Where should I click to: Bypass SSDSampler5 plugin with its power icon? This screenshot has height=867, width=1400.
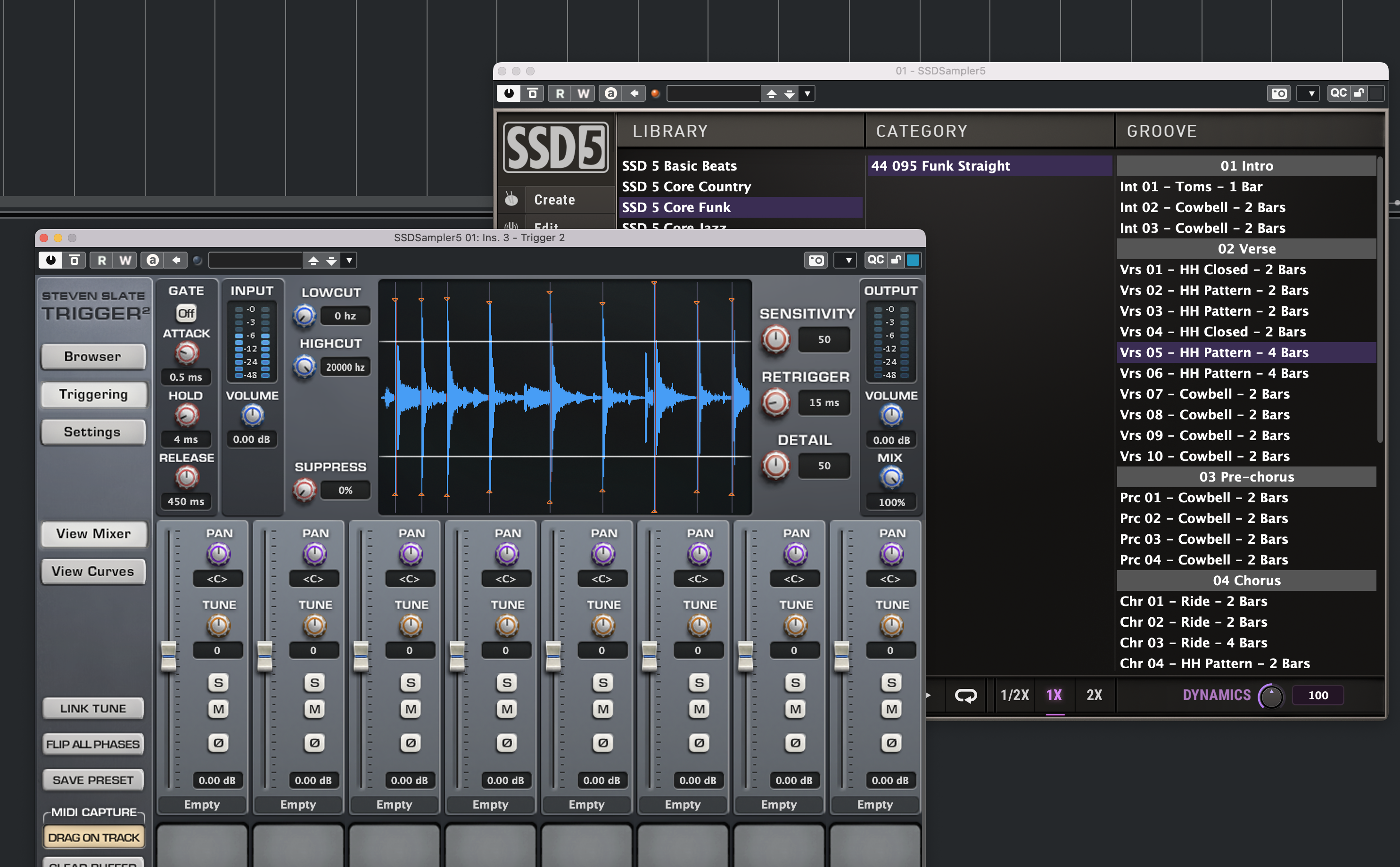pyautogui.click(x=509, y=93)
